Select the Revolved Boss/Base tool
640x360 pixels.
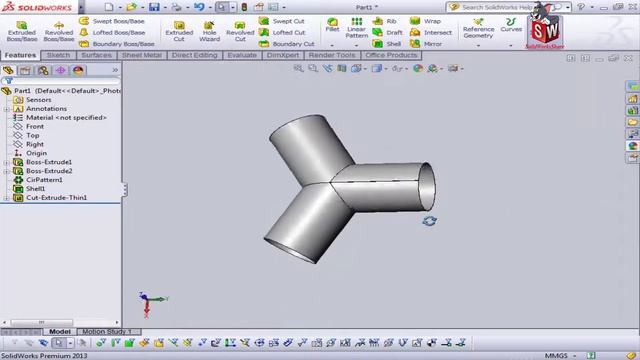point(59,31)
